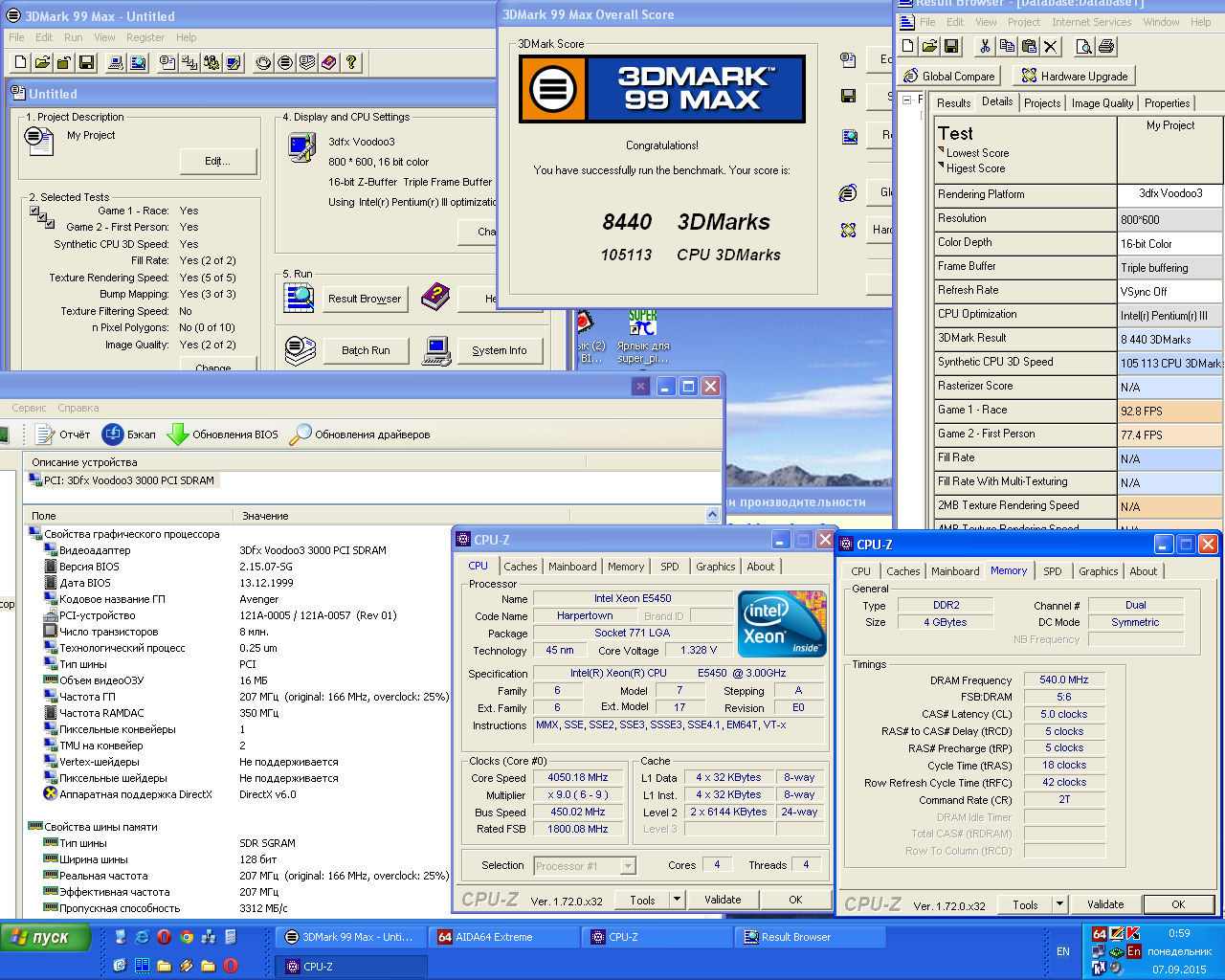Click the Chrome icon in quick launch
The image size is (1225, 980).
coord(187,937)
